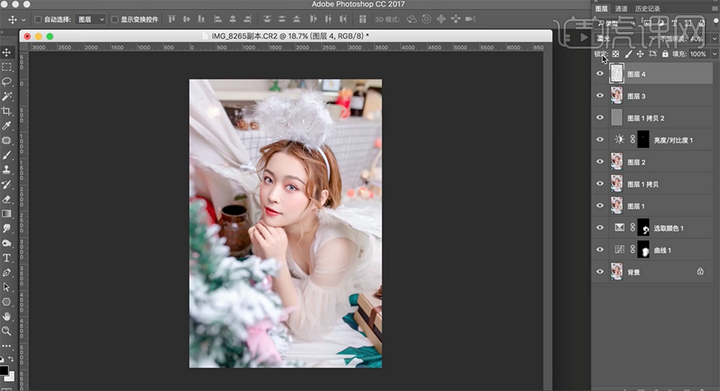Select the Ellipse shape tool
Screen dimensions: 720x391
click(x=6, y=302)
